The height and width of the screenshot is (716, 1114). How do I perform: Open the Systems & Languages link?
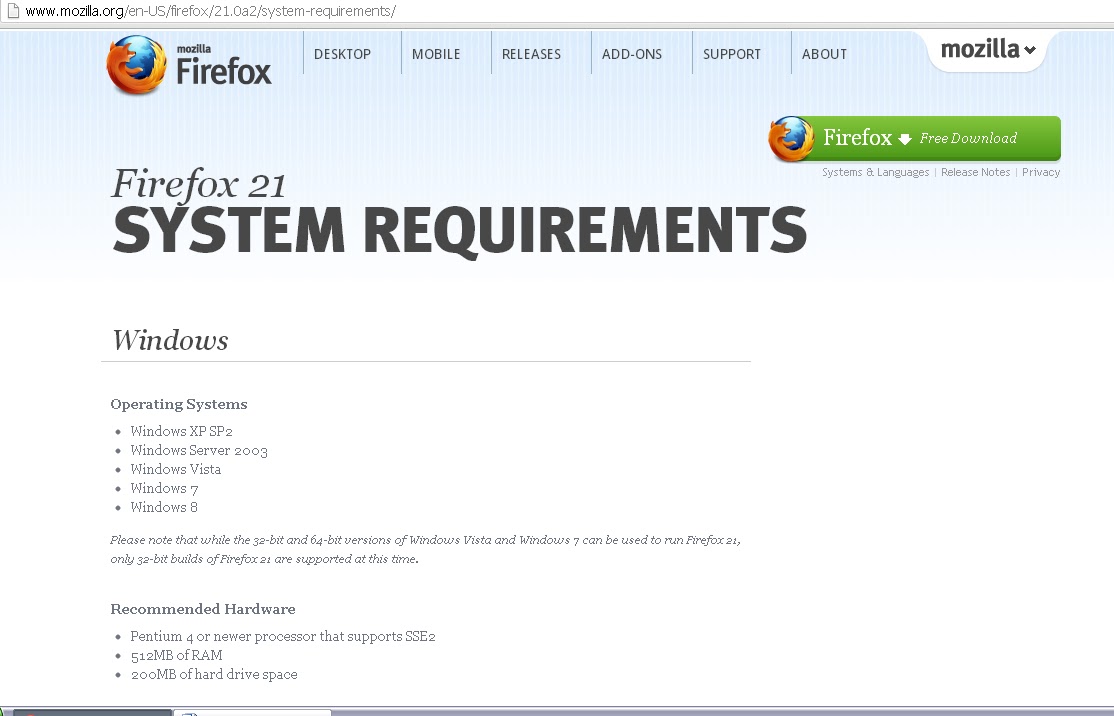tap(875, 172)
